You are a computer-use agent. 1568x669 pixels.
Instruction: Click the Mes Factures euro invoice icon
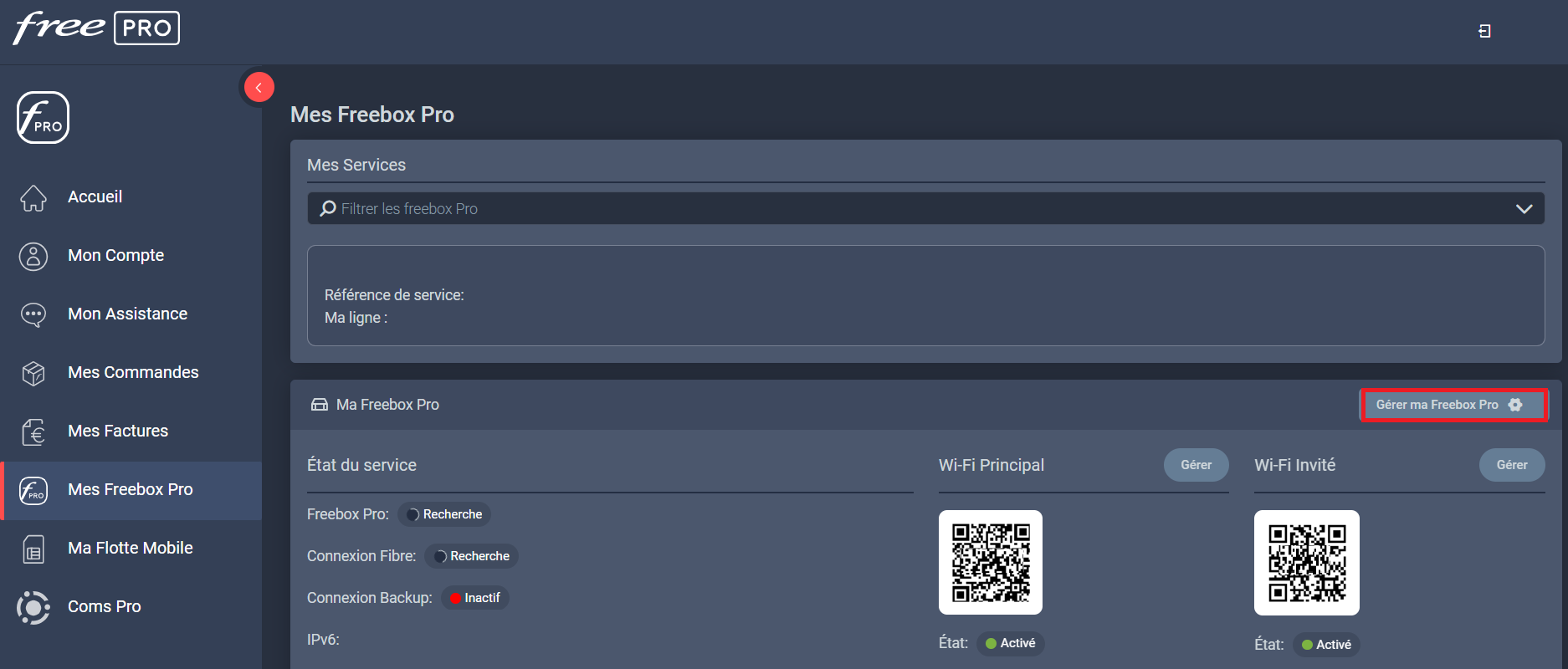point(33,432)
